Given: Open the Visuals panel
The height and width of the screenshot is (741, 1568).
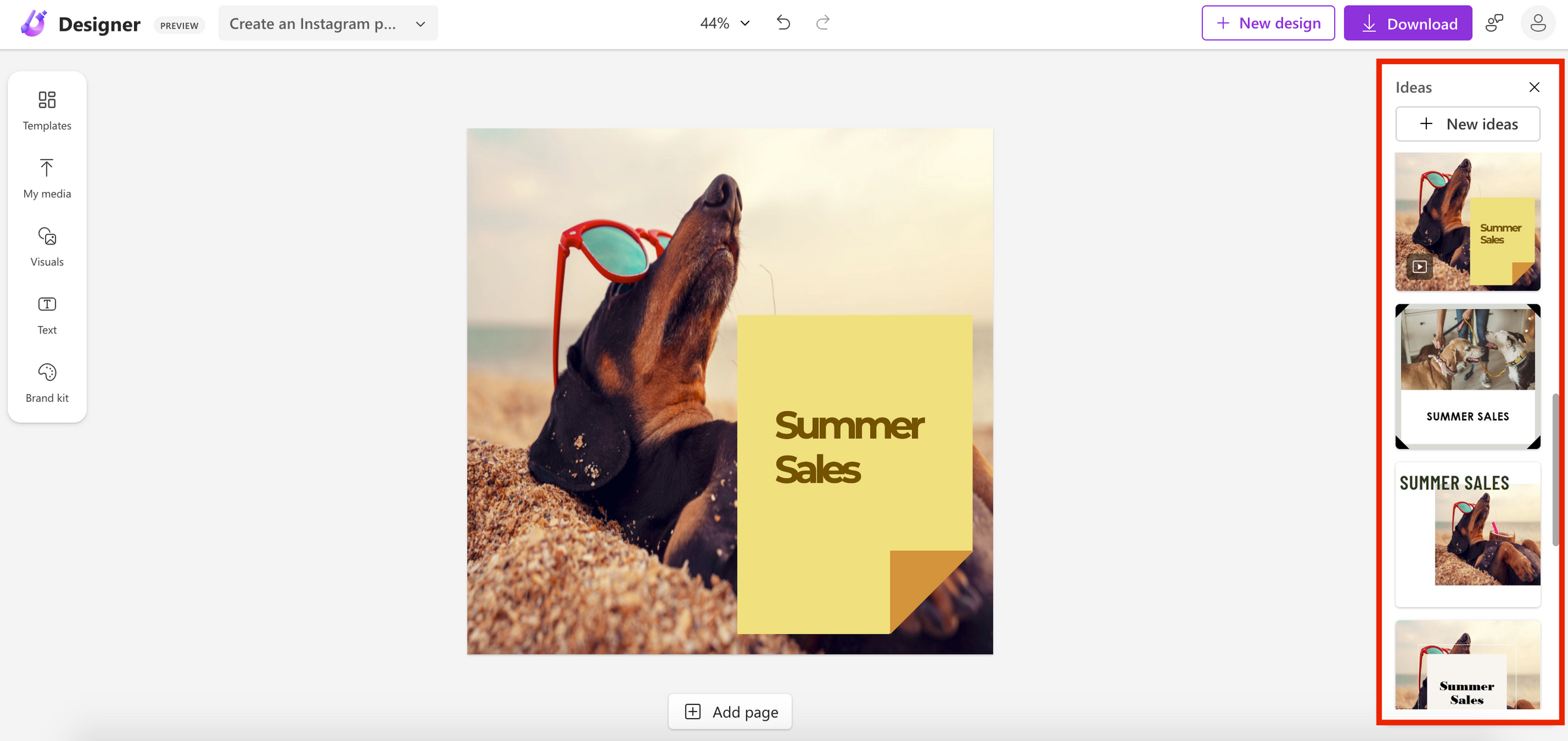Looking at the screenshot, I should (x=46, y=247).
